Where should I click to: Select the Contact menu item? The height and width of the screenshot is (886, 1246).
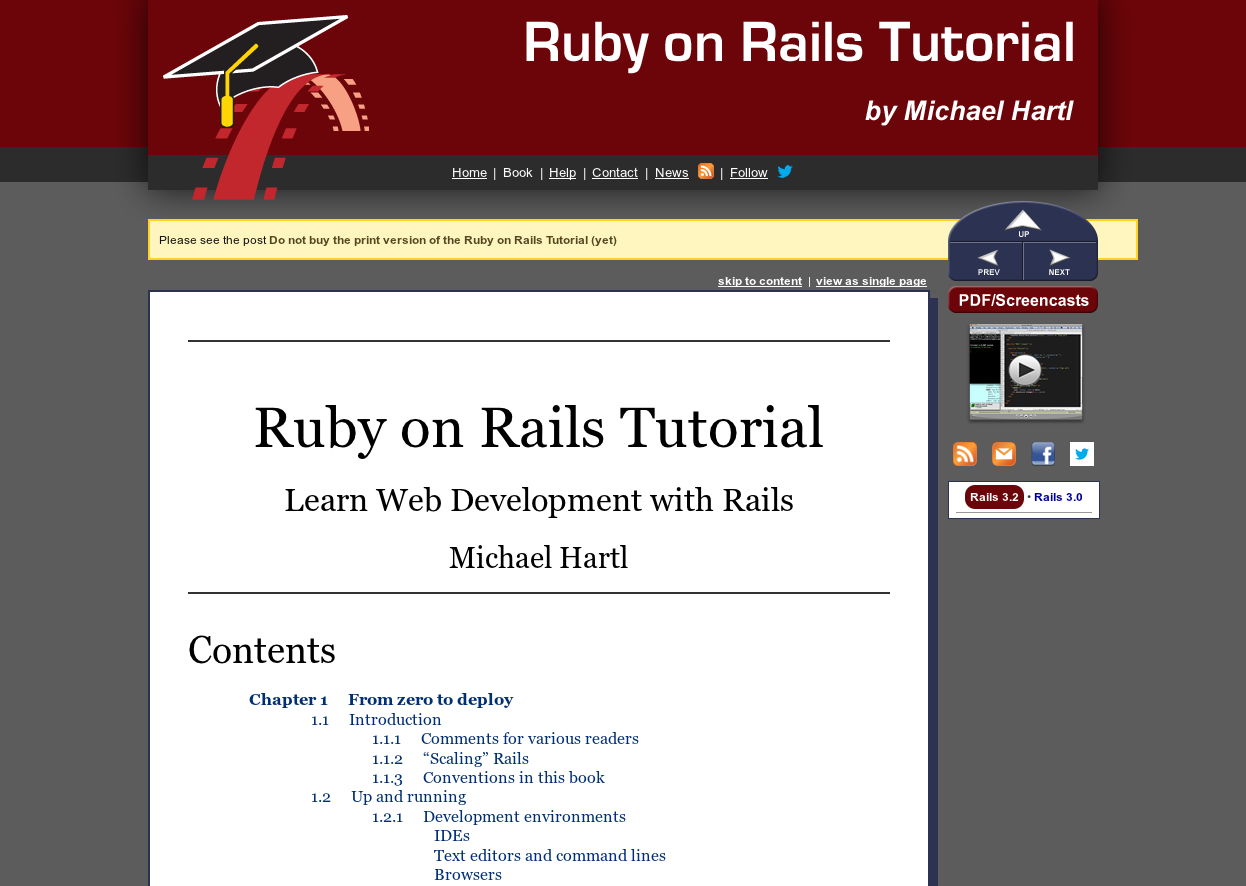(614, 172)
